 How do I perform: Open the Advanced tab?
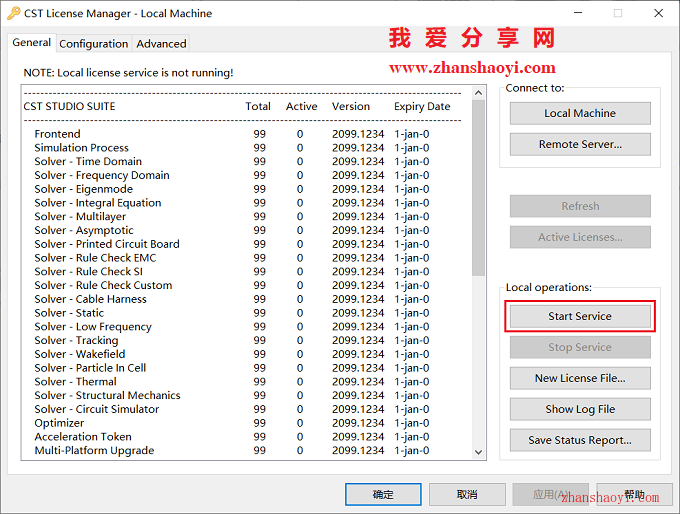coord(161,44)
